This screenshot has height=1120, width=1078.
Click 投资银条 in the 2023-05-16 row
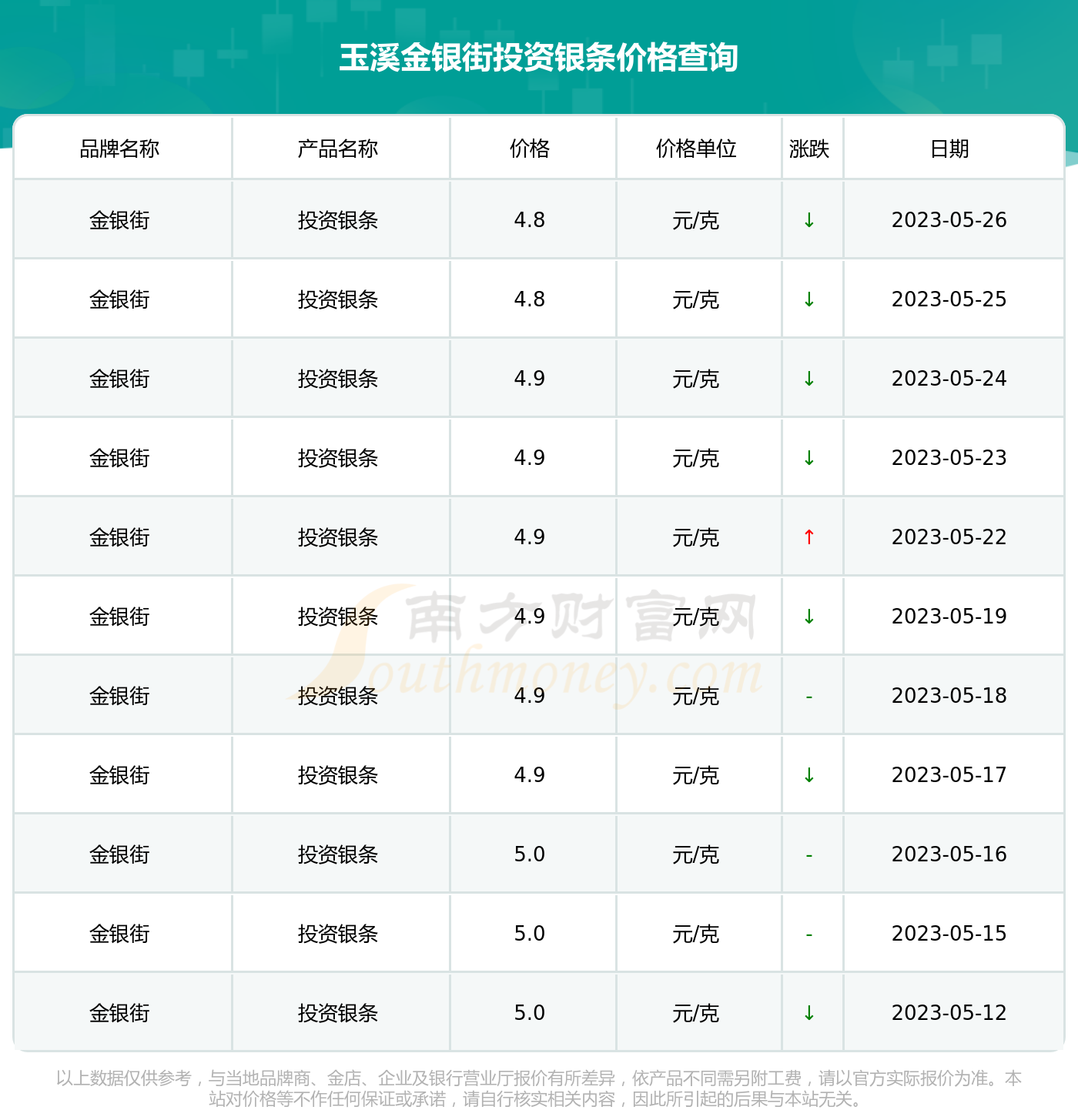(x=338, y=855)
